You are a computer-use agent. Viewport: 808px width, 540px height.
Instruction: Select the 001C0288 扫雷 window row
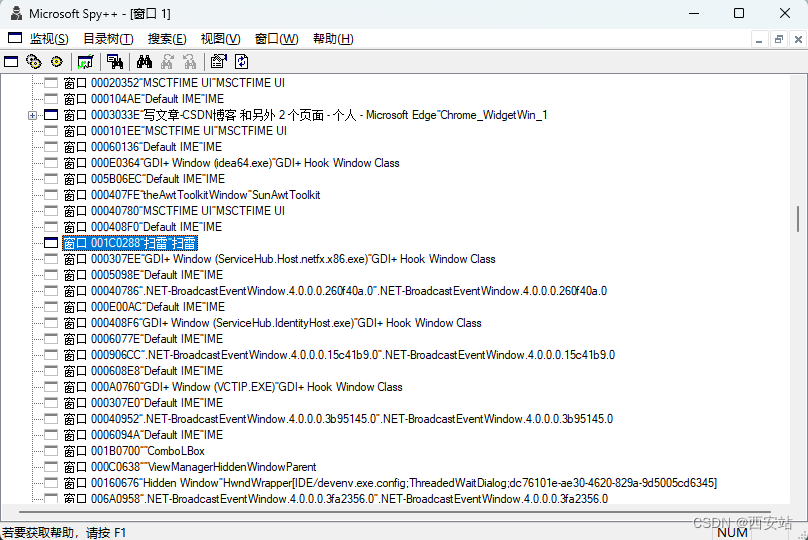click(x=130, y=243)
